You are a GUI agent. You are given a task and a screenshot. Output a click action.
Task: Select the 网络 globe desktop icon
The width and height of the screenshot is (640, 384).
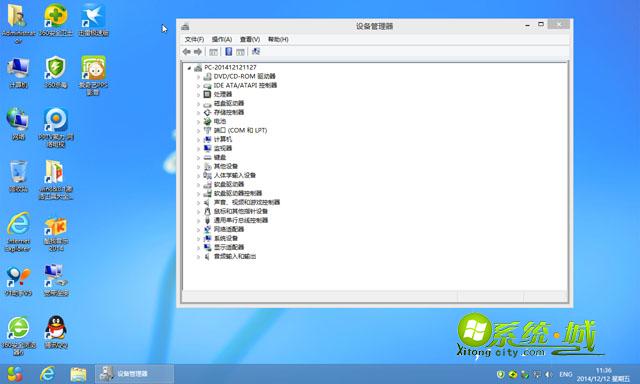pyautogui.click(x=18, y=120)
